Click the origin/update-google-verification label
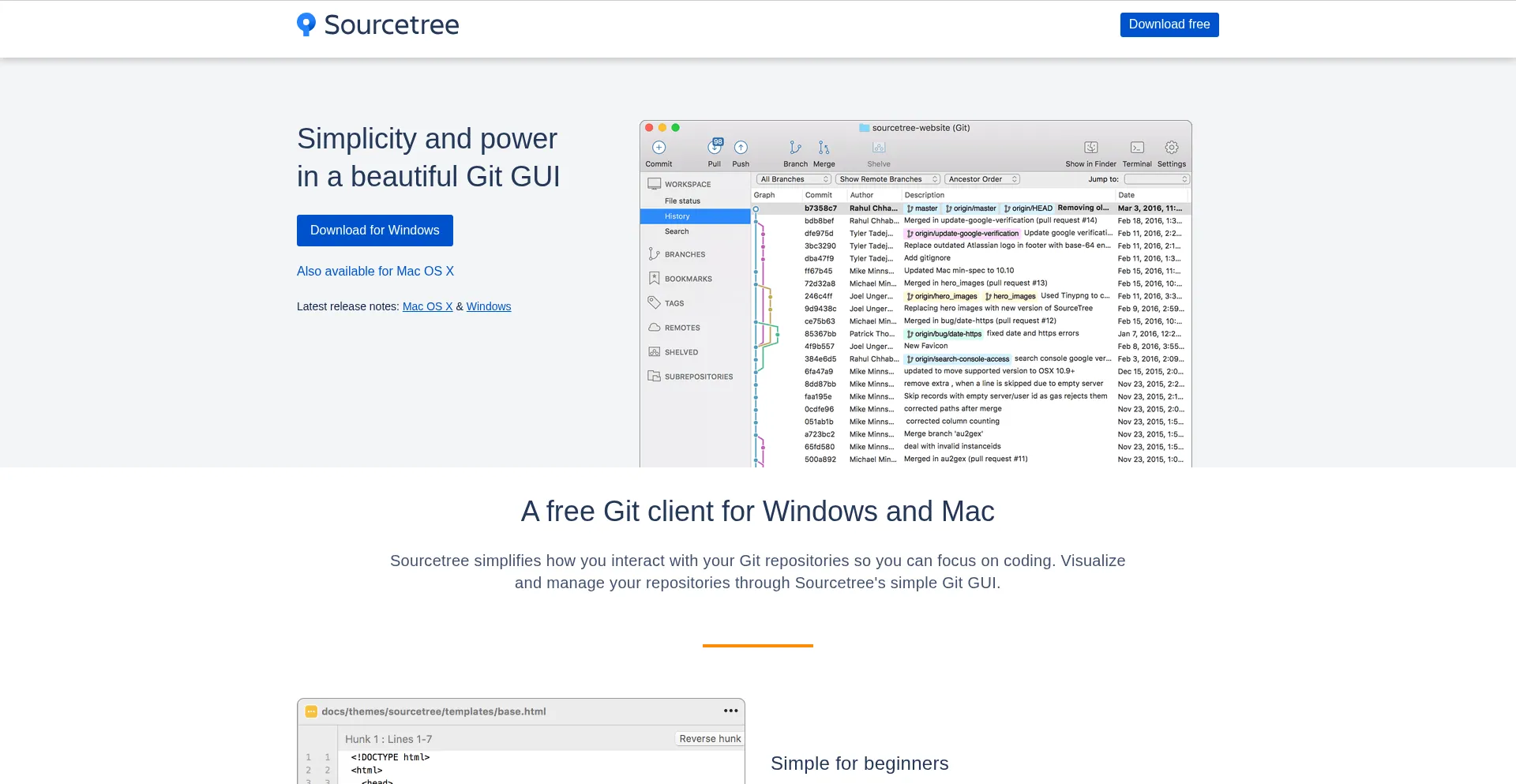The height and width of the screenshot is (784, 1516). pyautogui.click(x=963, y=234)
